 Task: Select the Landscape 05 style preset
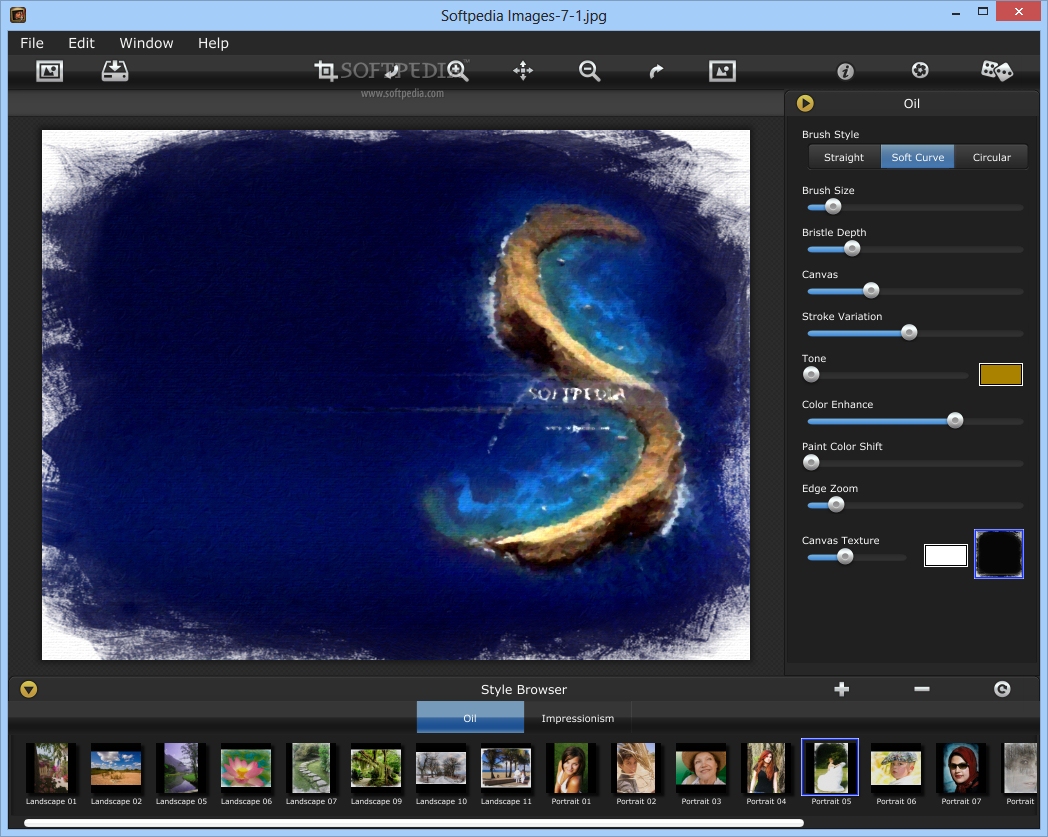coord(181,773)
